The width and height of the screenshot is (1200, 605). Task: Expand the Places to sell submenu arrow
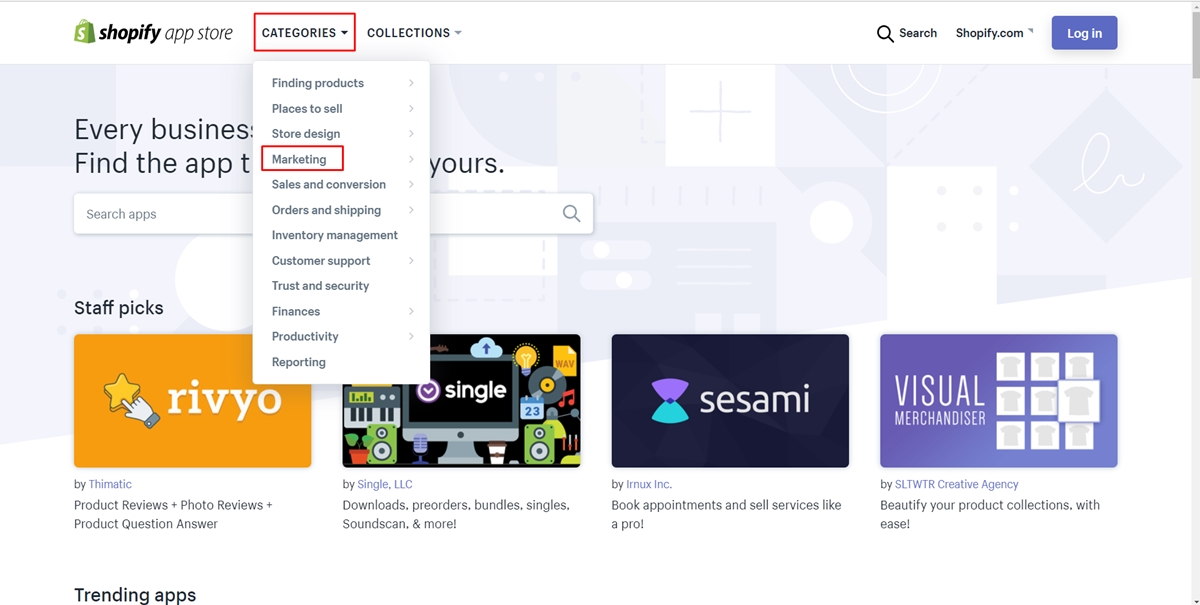411,108
